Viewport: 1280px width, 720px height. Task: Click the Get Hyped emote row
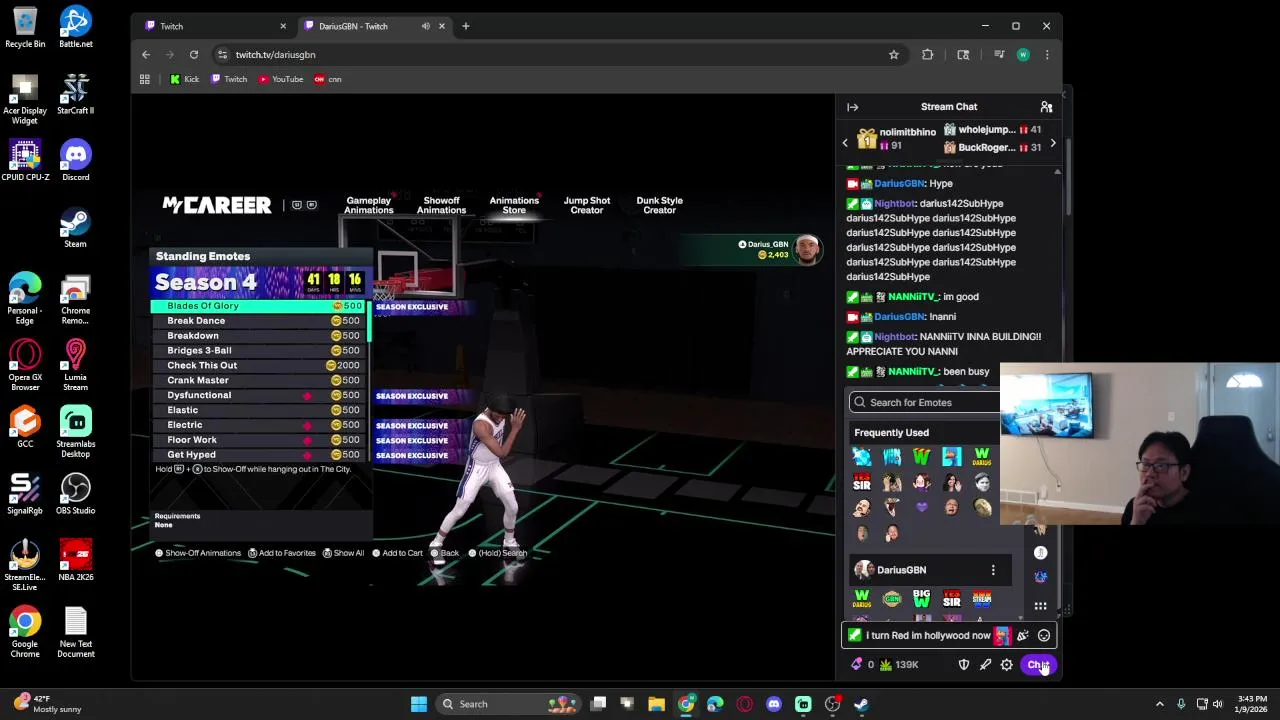(x=260, y=455)
